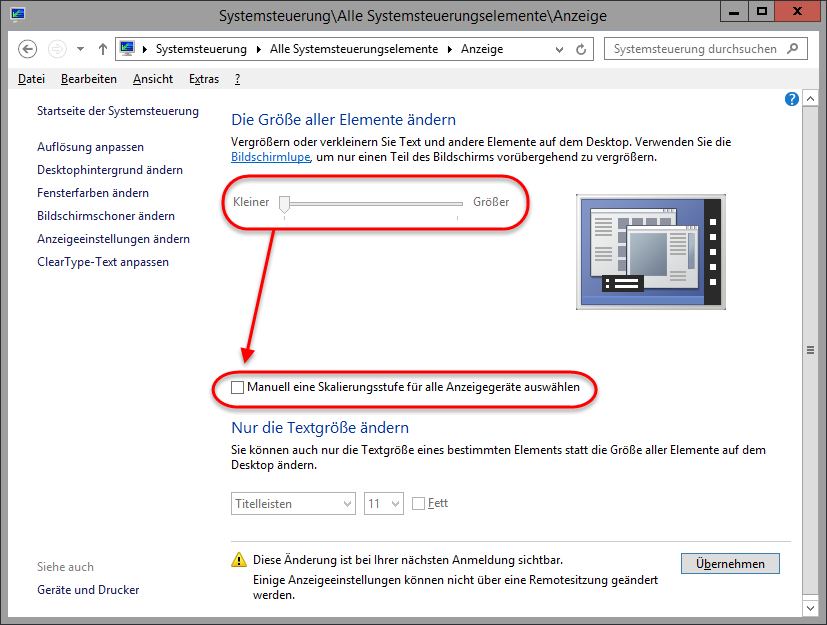Click the Übernehmen button
The width and height of the screenshot is (827, 625).
(x=730, y=564)
